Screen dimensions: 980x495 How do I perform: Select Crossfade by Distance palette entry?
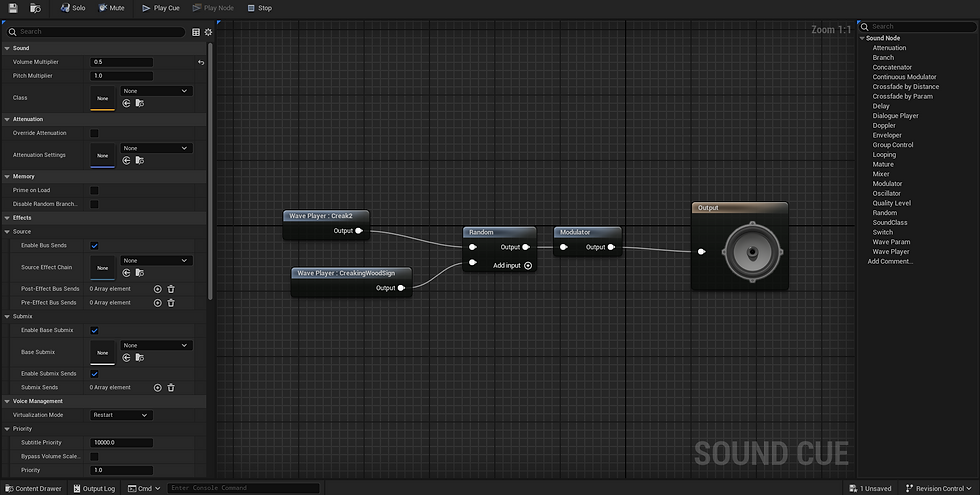pyautogui.click(x=906, y=87)
